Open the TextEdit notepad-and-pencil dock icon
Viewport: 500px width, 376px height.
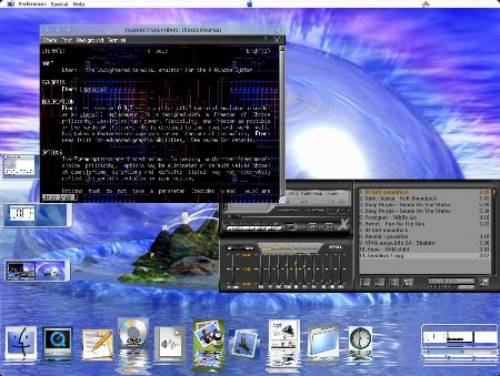[97, 344]
